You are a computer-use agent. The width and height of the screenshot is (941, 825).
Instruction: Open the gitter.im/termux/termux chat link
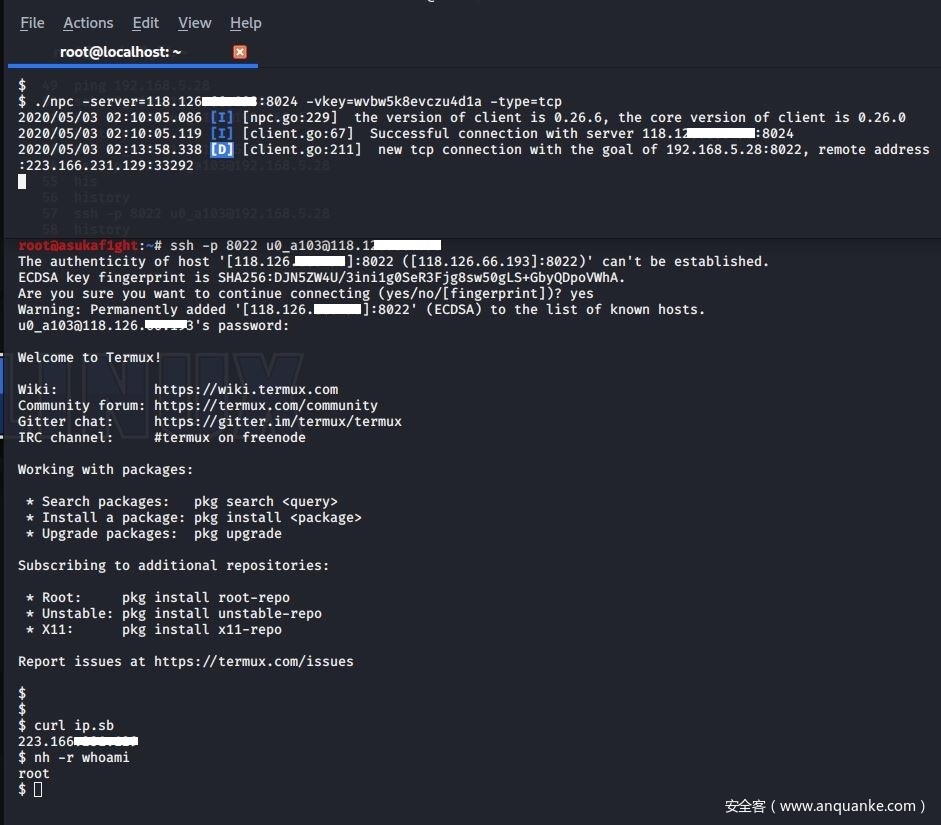click(278, 421)
